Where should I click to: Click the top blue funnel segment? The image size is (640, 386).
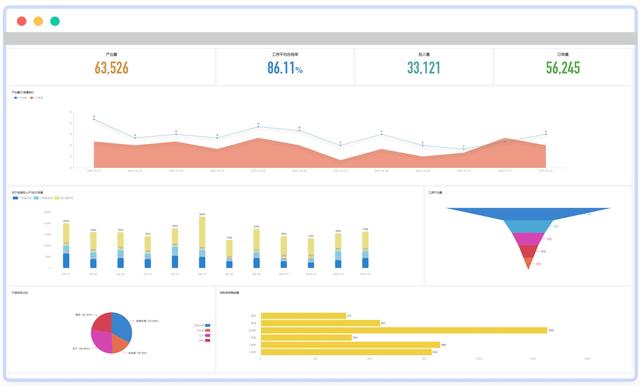pos(528,214)
